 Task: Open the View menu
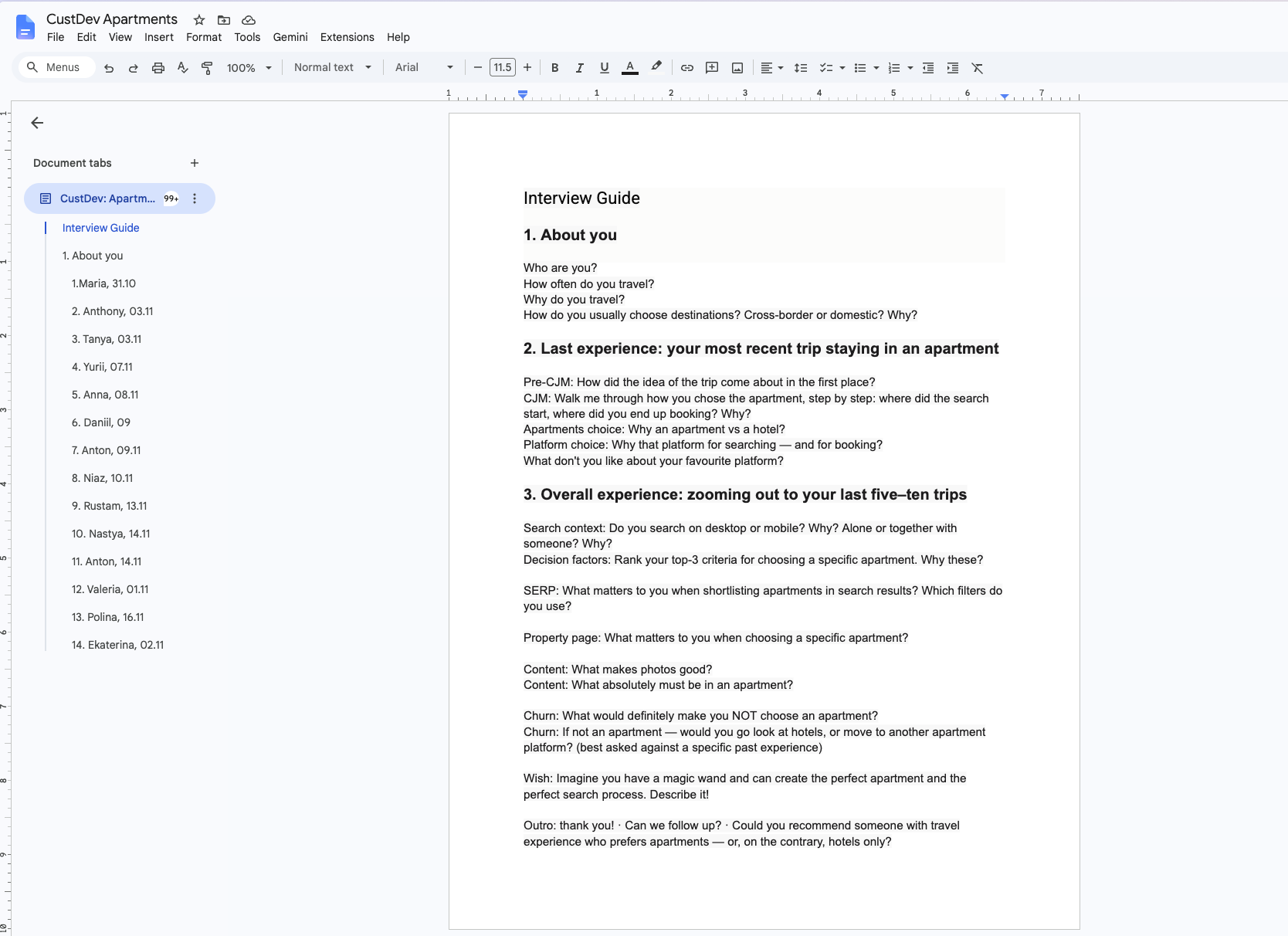120,37
